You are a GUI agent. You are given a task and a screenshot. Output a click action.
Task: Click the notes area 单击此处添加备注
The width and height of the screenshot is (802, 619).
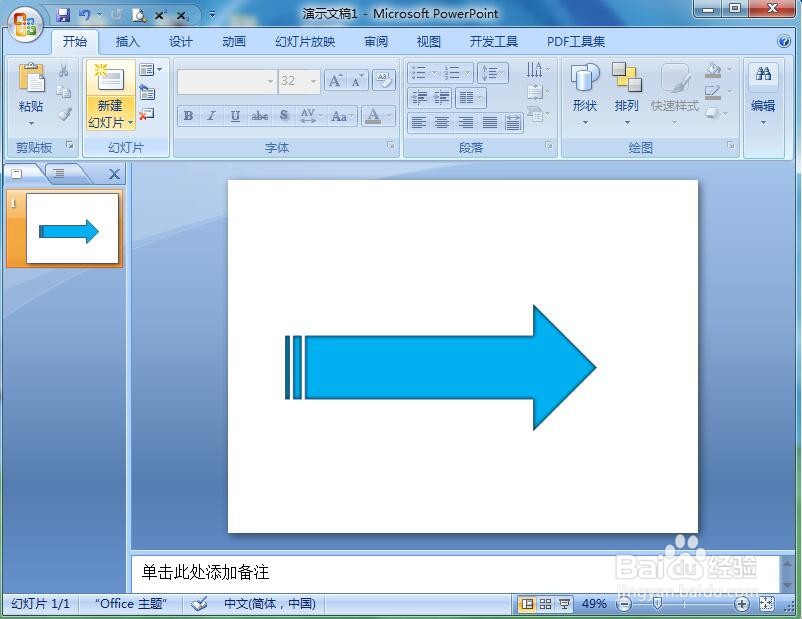(205, 572)
